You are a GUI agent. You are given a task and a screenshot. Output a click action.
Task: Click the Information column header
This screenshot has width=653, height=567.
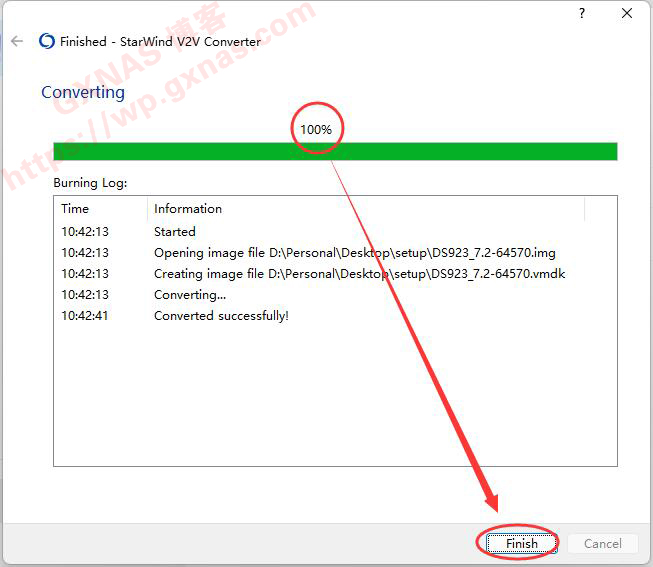pos(188,209)
